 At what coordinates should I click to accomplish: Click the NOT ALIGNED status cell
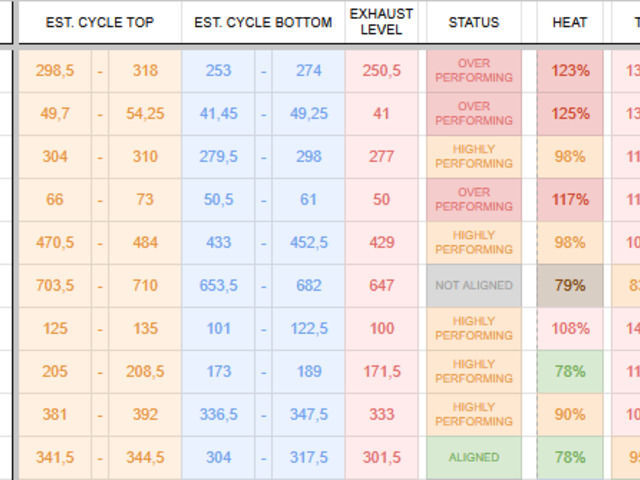pos(474,286)
